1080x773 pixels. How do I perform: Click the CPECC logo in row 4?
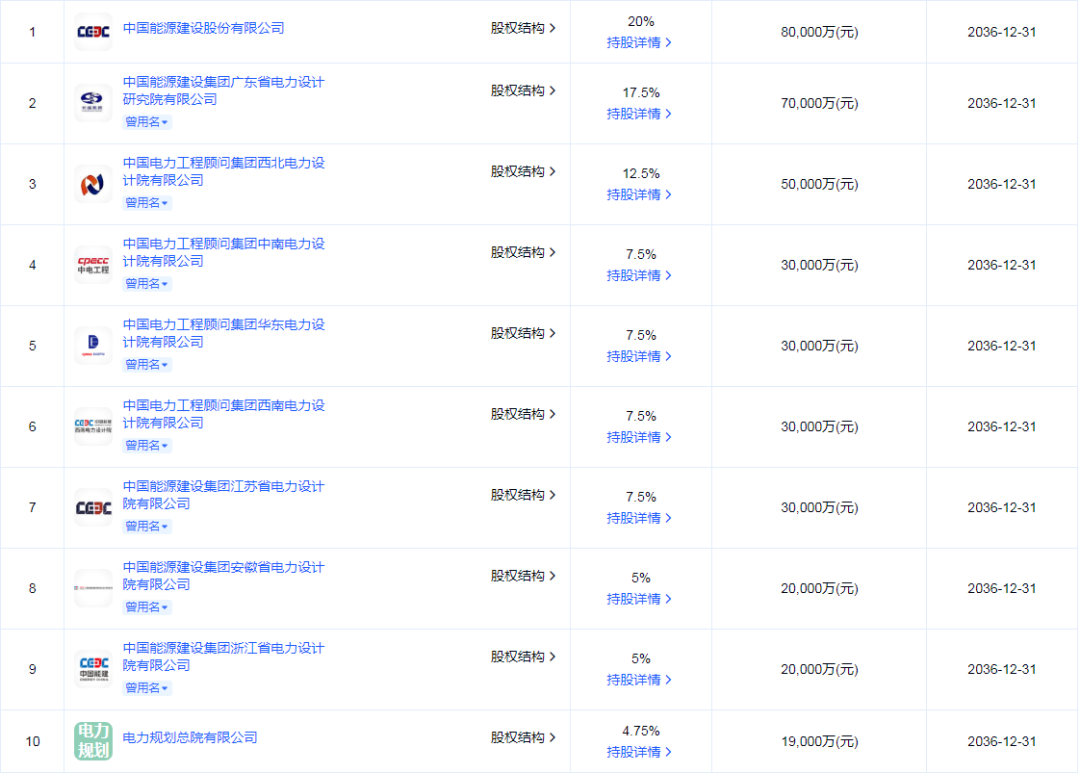click(93, 265)
